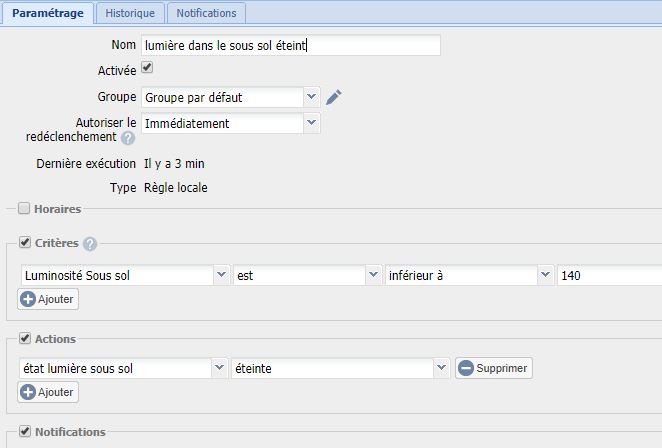662x448 pixels.
Task: Expand the Immédiatement retrigger dropdown
Action: coord(230,123)
